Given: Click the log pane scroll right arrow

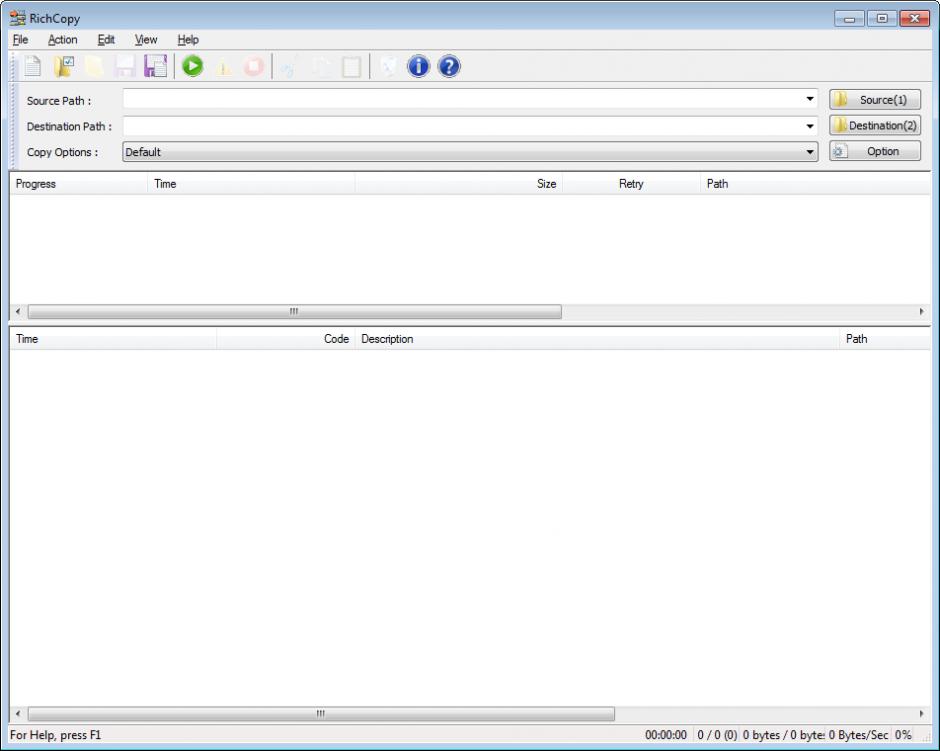Looking at the screenshot, I should point(922,714).
